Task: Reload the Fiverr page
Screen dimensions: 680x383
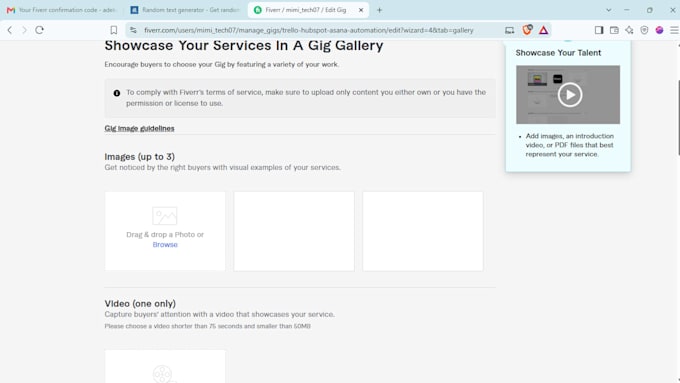Action: pos(39,30)
